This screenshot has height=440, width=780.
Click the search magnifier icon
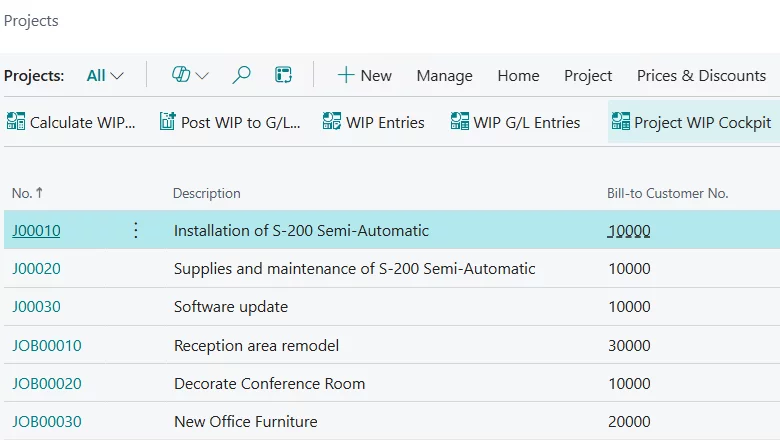241,75
